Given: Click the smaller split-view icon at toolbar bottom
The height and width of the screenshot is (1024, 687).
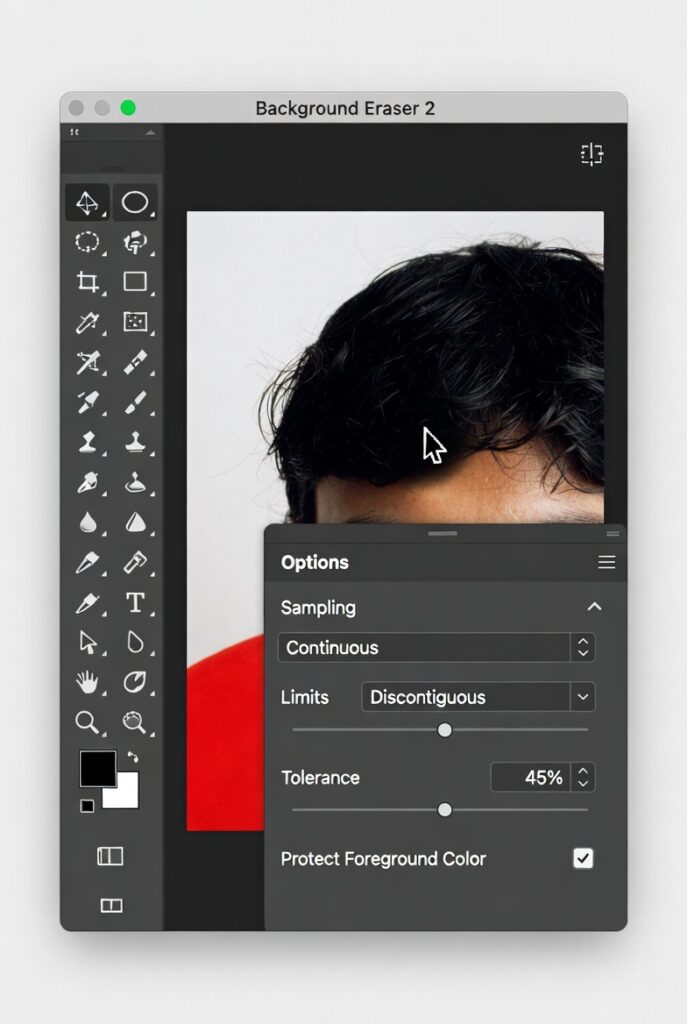Looking at the screenshot, I should [x=111, y=905].
